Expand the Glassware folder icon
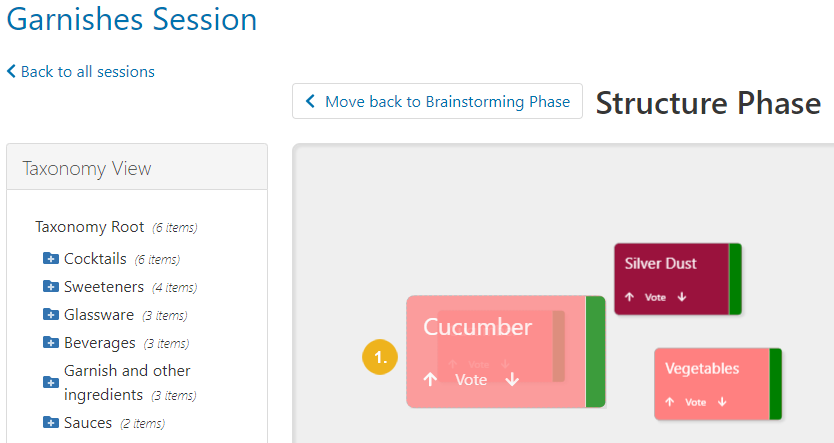834x443 pixels. point(51,314)
